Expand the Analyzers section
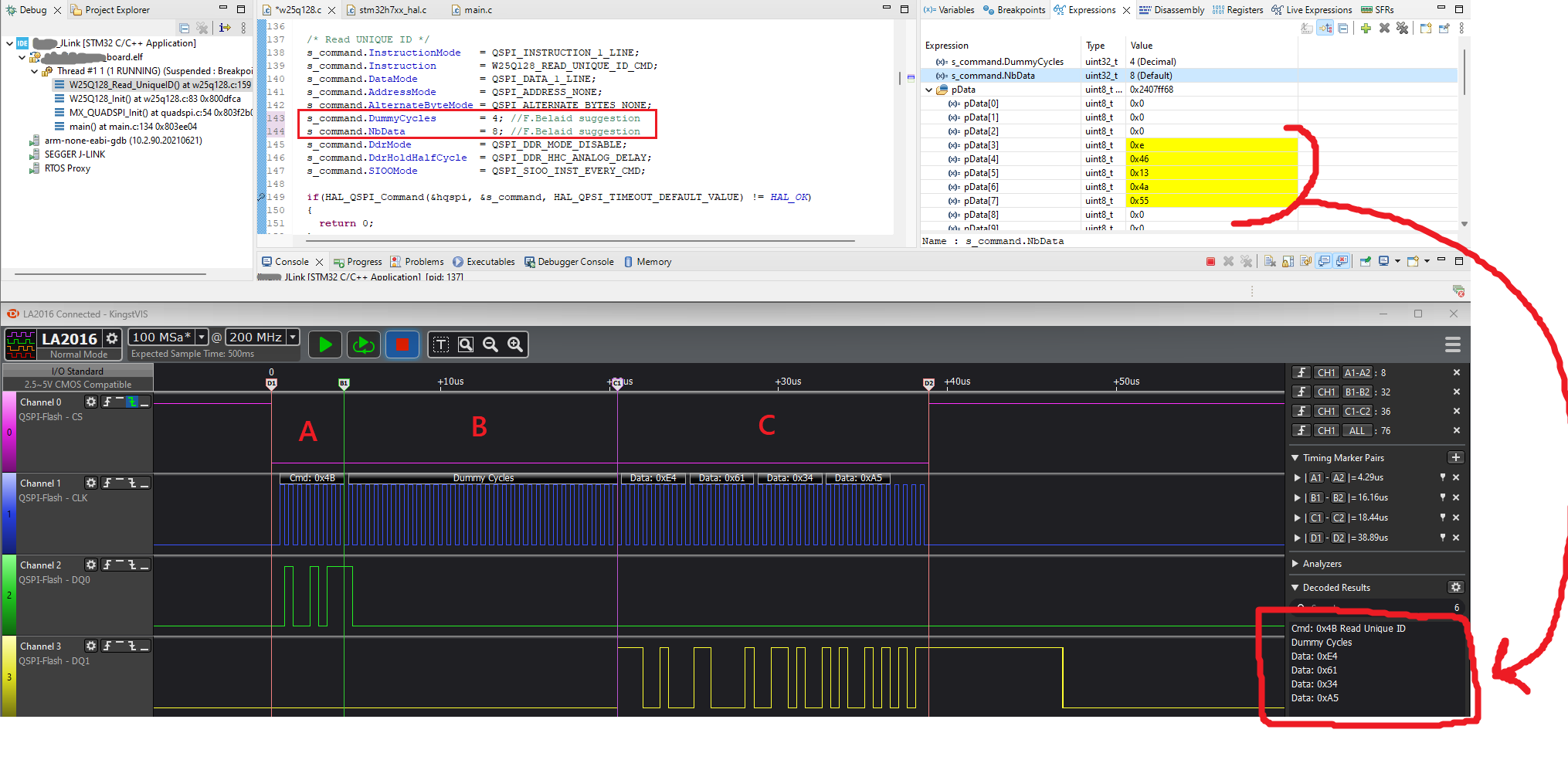Image resolution: width=1568 pixels, height=777 pixels. click(x=1295, y=564)
